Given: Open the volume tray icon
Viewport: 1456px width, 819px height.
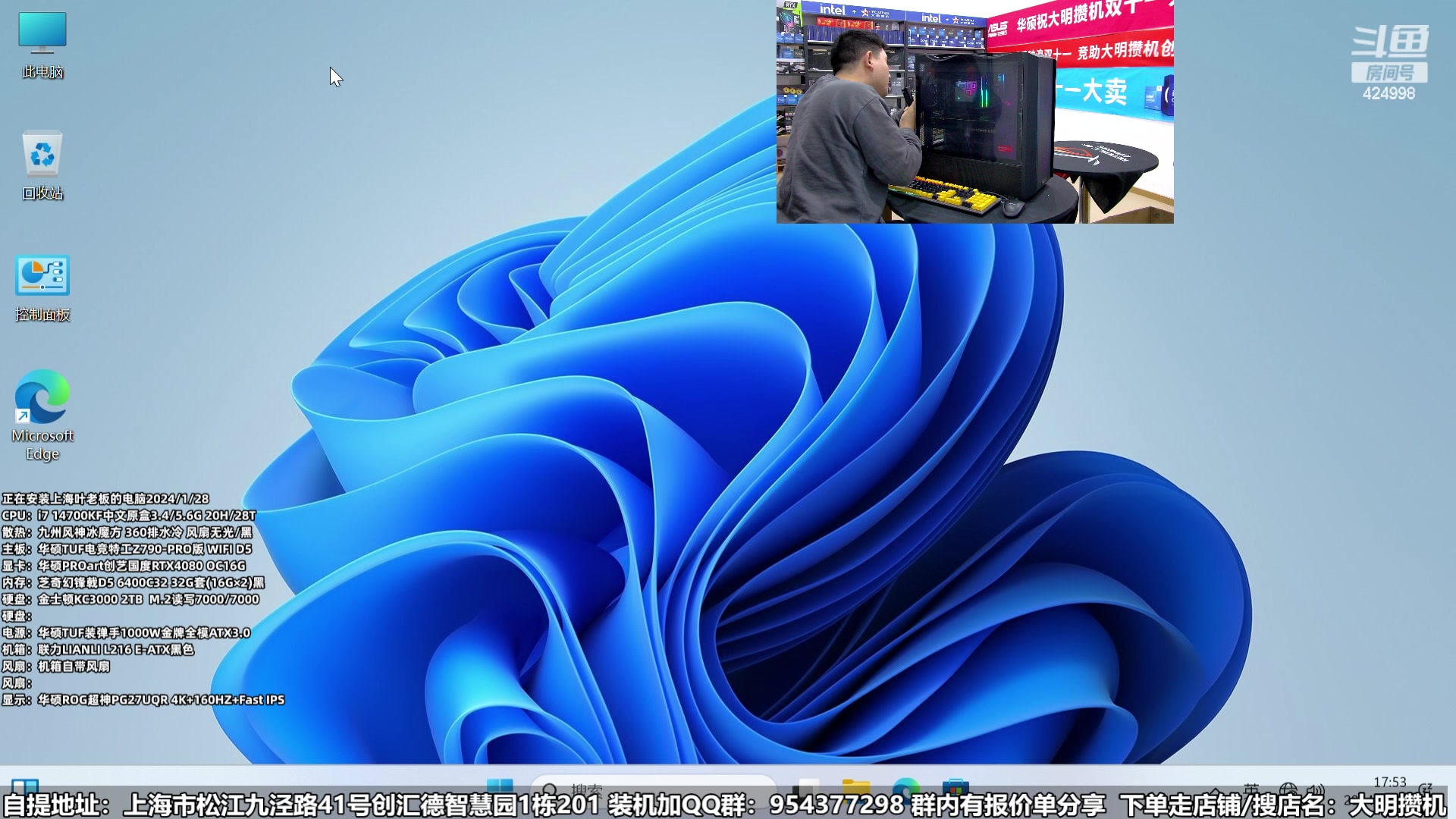Looking at the screenshot, I should 1316,789.
